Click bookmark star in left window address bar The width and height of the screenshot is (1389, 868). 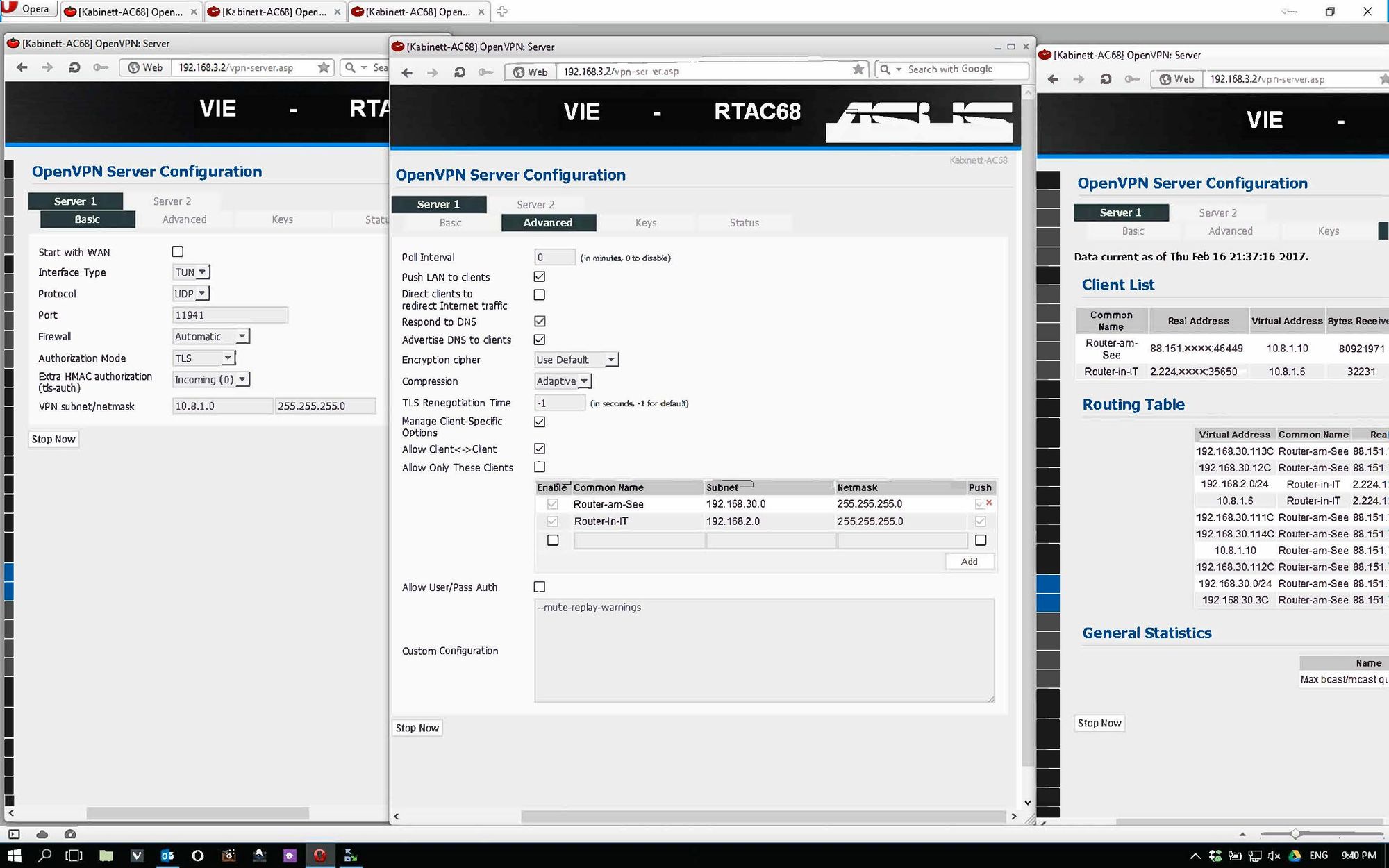(x=324, y=67)
